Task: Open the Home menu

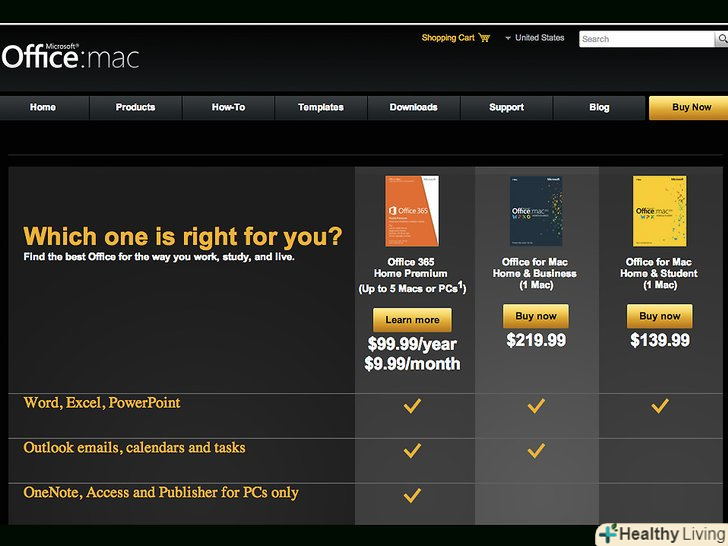Action: 43,107
